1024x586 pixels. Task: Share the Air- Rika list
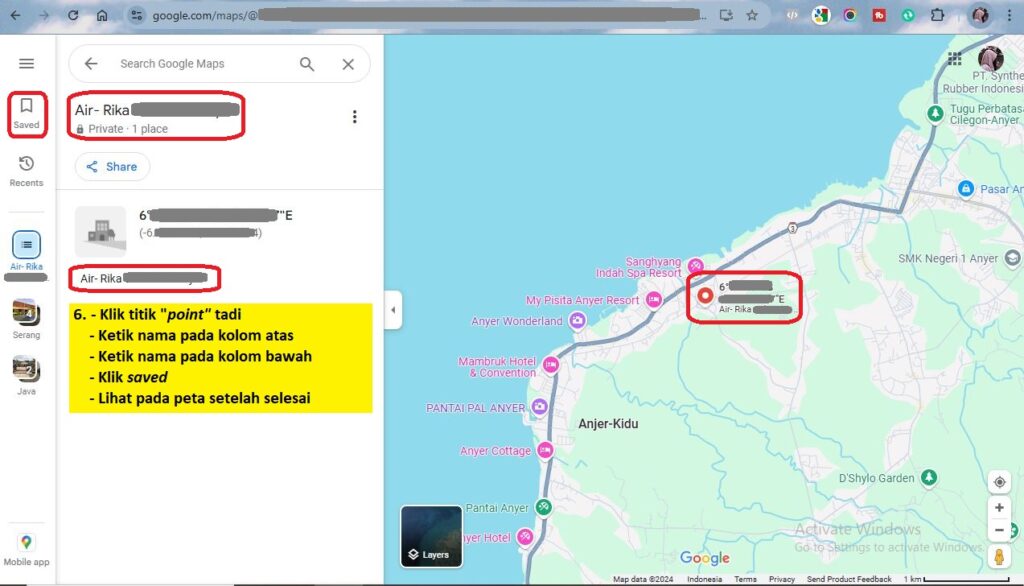[x=112, y=167]
